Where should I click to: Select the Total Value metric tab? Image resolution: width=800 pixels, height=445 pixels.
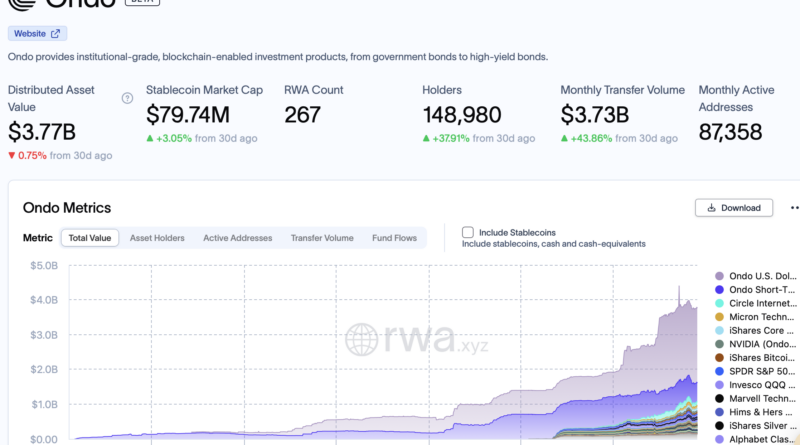pyautogui.click(x=90, y=238)
